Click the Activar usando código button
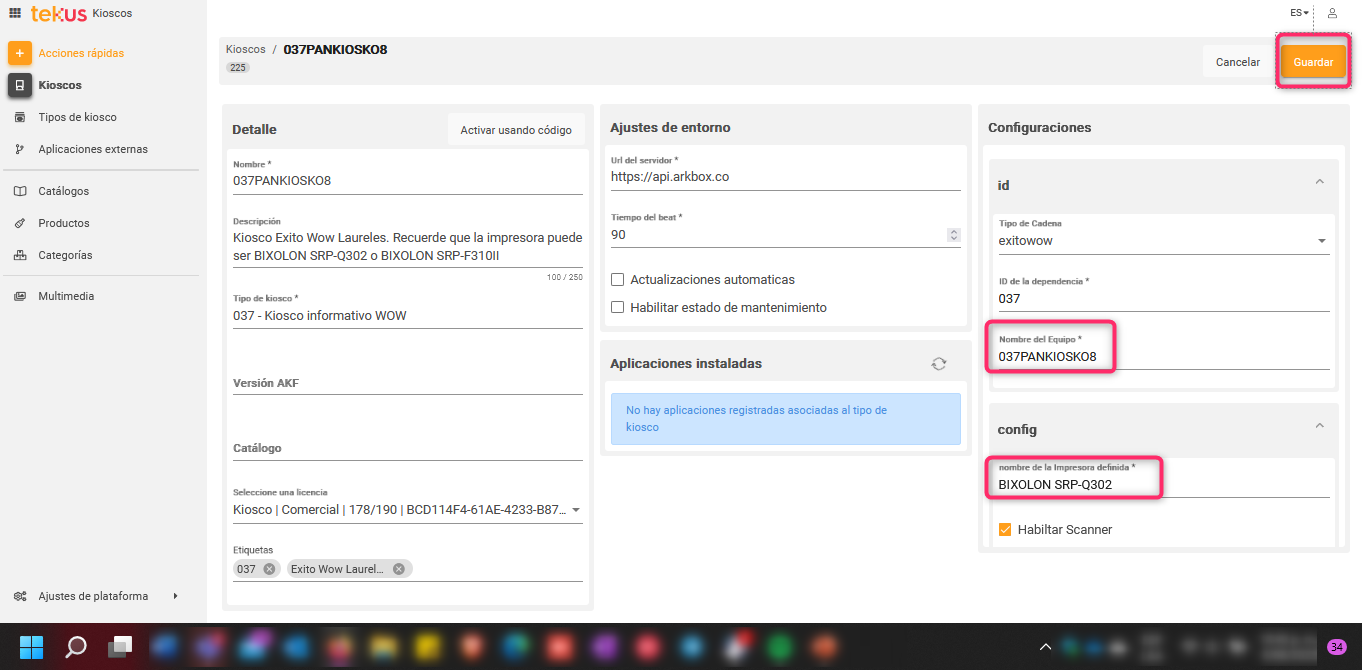The image size is (1362, 670). (516, 130)
